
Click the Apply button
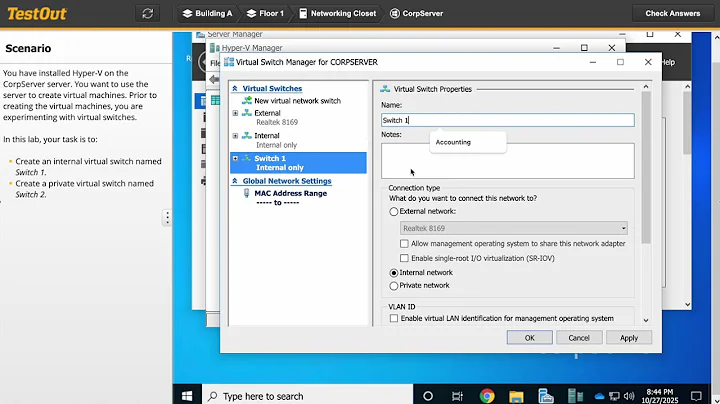click(629, 337)
